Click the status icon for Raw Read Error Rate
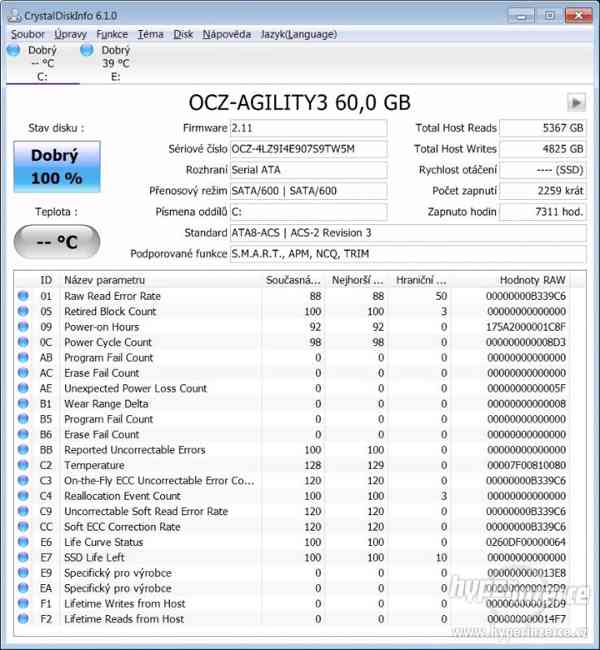Screen dimensions: 600x650 [23, 296]
